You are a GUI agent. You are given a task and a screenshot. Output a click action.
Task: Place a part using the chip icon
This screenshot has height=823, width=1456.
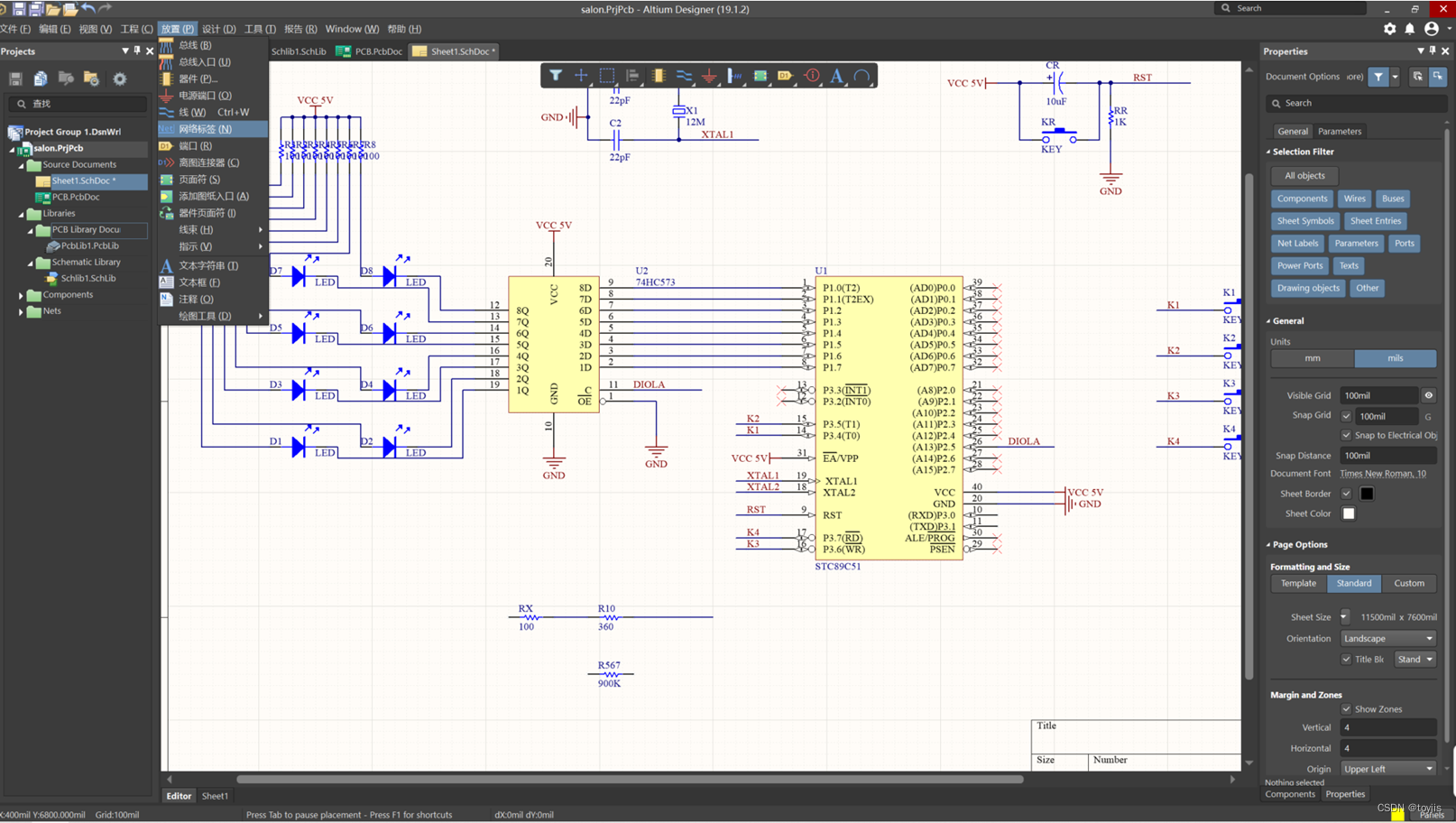[x=658, y=76]
